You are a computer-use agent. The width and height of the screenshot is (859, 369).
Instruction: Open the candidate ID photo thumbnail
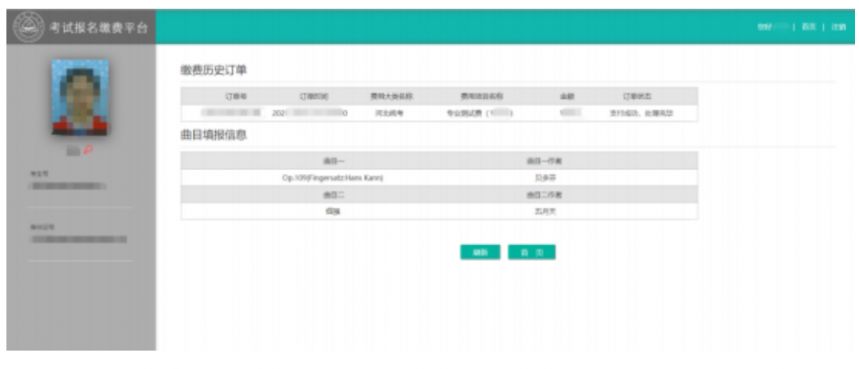point(80,97)
